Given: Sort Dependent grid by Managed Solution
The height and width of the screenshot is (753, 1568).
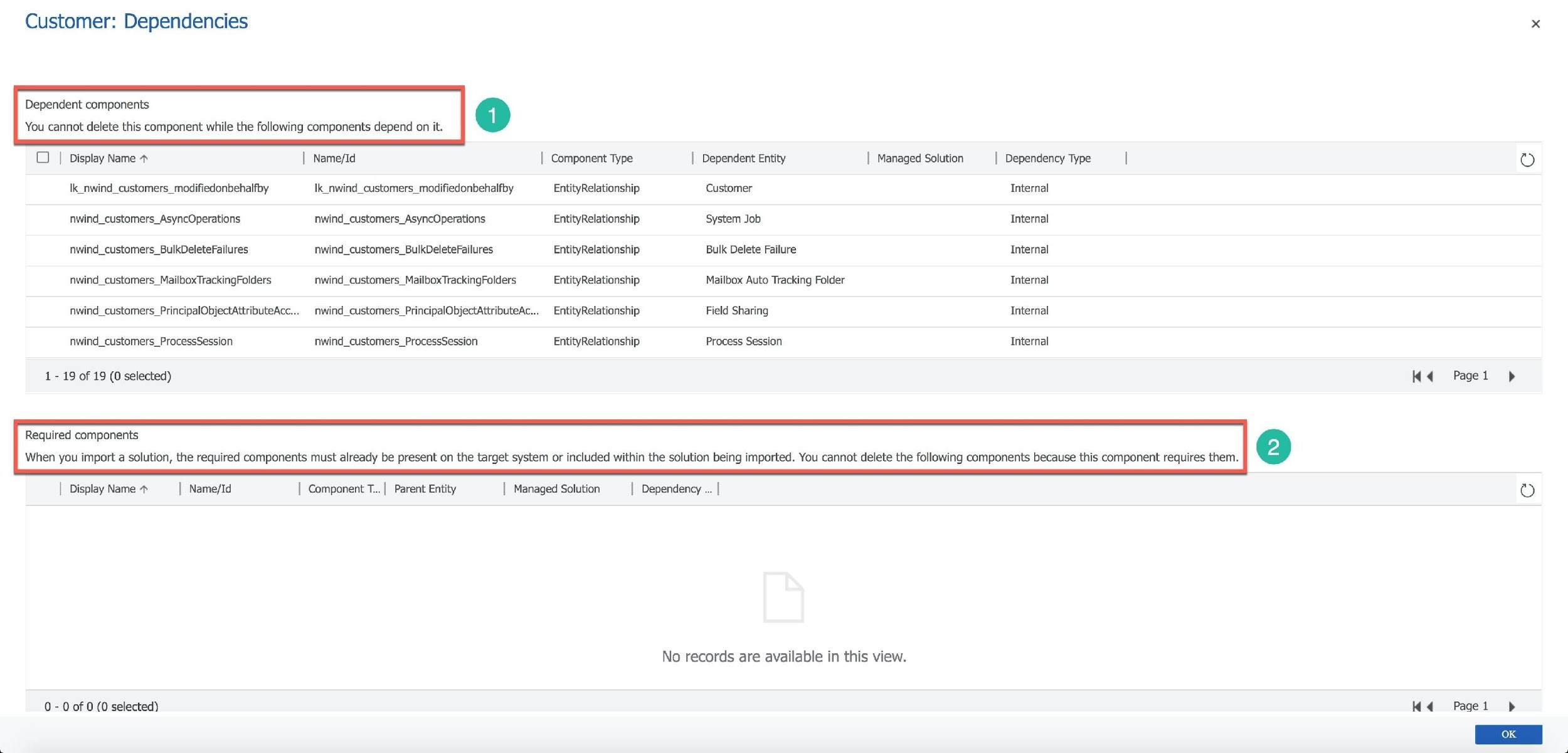Looking at the screenshot, I should [919, 158].
